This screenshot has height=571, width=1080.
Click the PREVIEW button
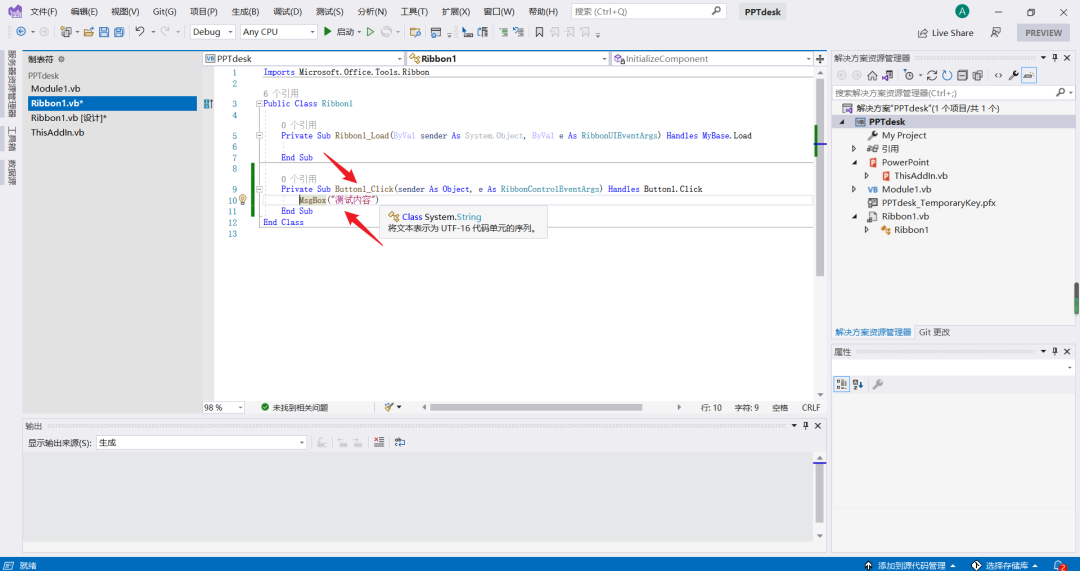click(x=1043, y=32)
